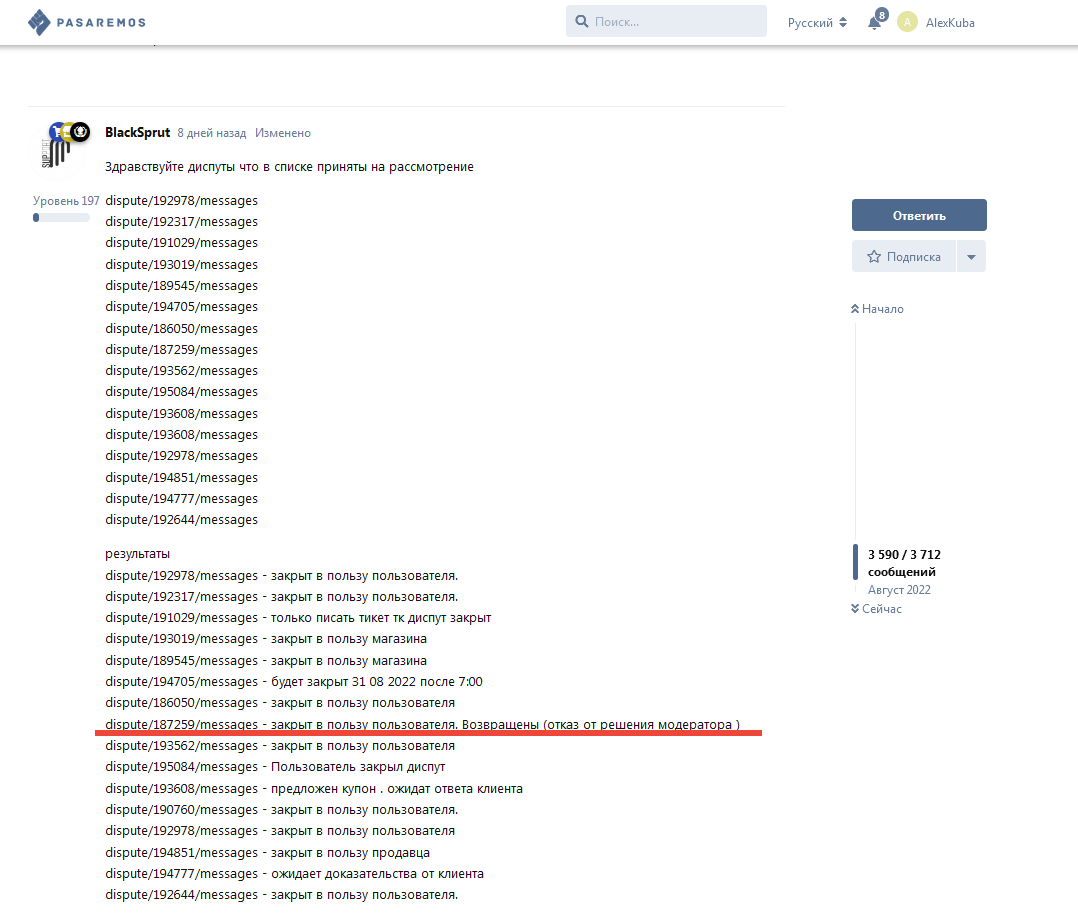Click result 'Пользователь закрыл диспут'
The width and height of the screenshot is (1078, 916).
[x=358, y=767]
